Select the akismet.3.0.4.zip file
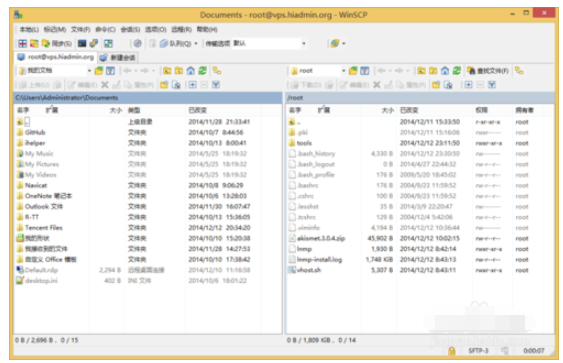The height and width of the screenshot is (363, 563). tap(317, 238)
